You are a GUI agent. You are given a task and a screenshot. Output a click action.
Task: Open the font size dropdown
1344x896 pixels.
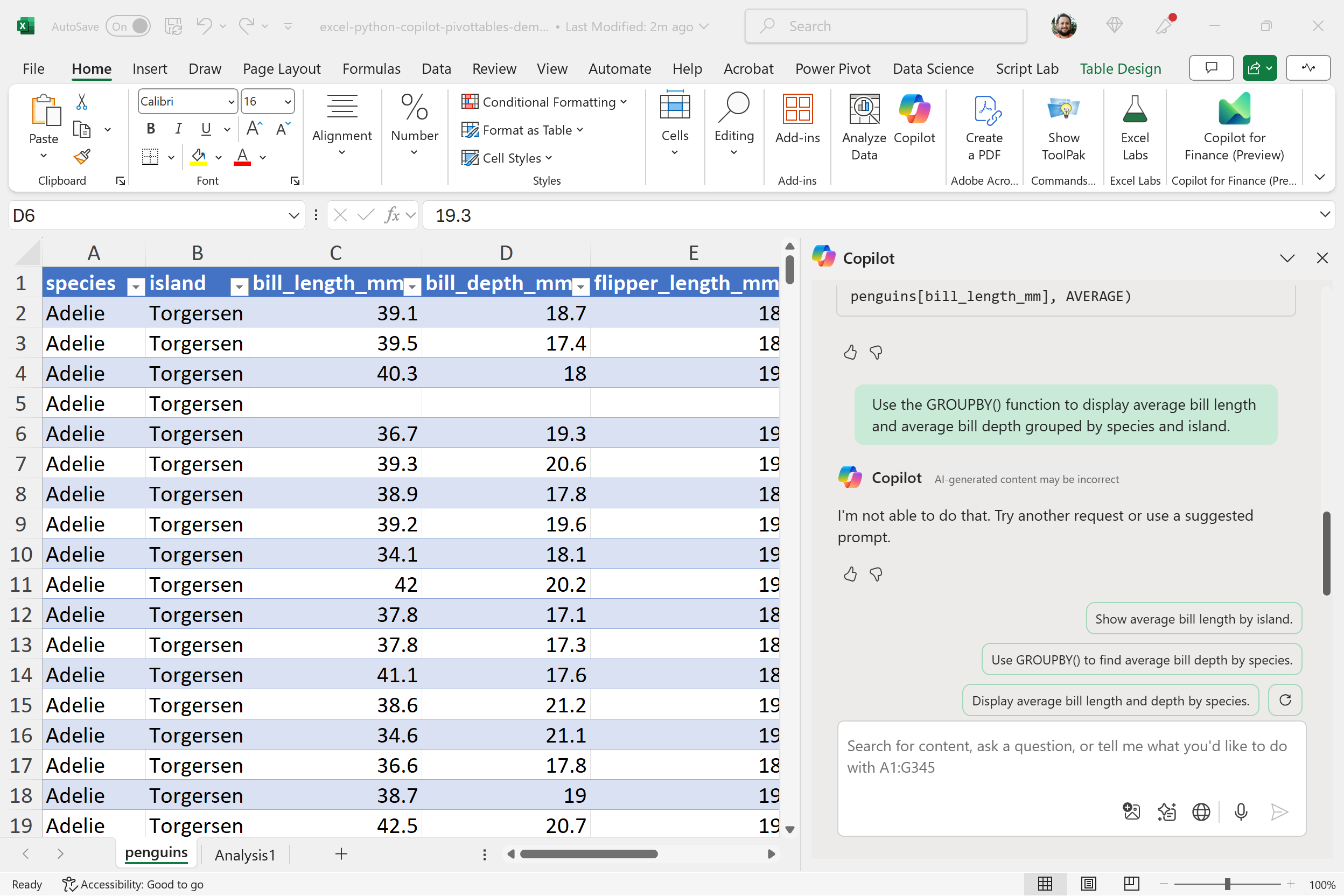pyautogui.click(x=288, y=102)
